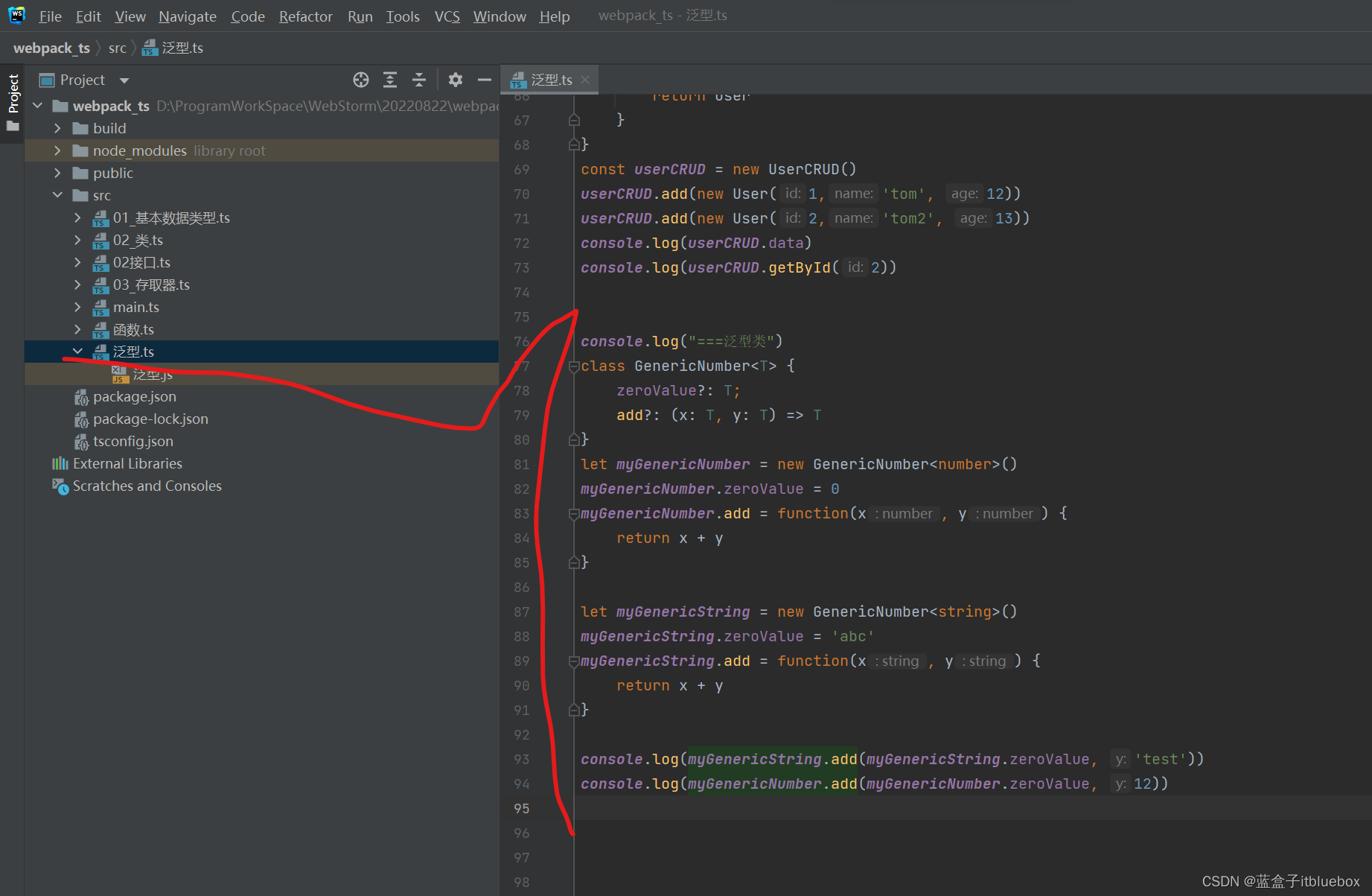Image resolution: width=1372 pixels, height=896 pixels.
Task: Select the package.json file
Action: [x=135, y=396]
